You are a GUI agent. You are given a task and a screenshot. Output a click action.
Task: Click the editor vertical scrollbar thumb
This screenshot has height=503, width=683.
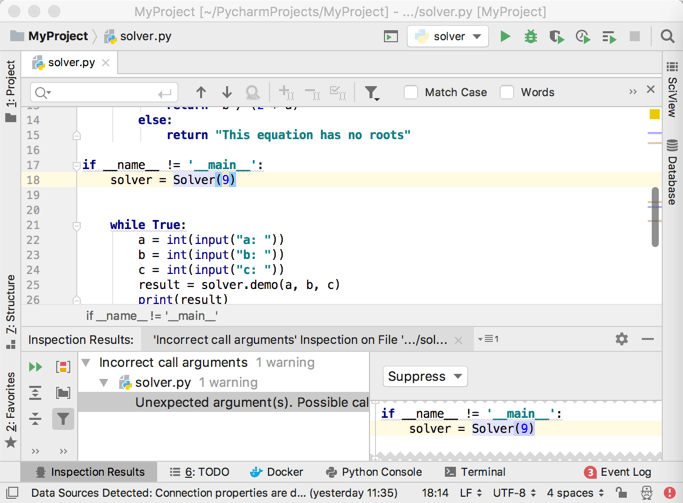click(x=655, y=217)
